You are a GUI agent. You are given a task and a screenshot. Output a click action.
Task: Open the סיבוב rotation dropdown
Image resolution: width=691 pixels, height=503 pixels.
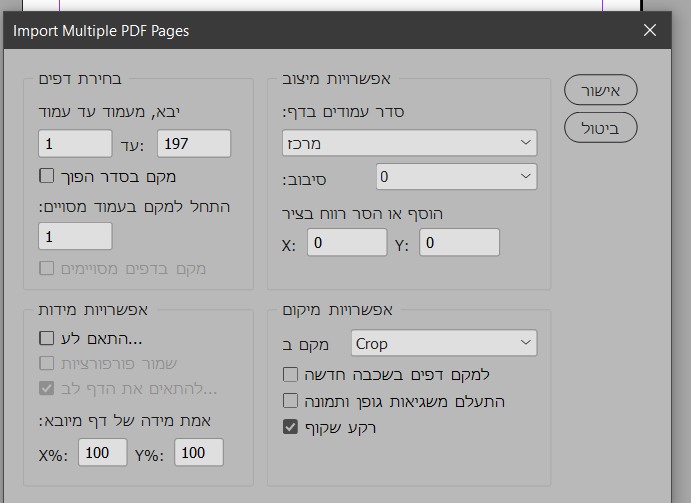pyautogui.click(x=456, y=178)
